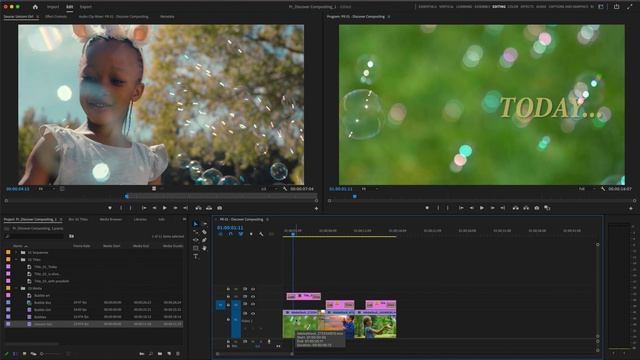Open Libraries panel tab
This screenshot has width=640, height=360.
(140, 220)
